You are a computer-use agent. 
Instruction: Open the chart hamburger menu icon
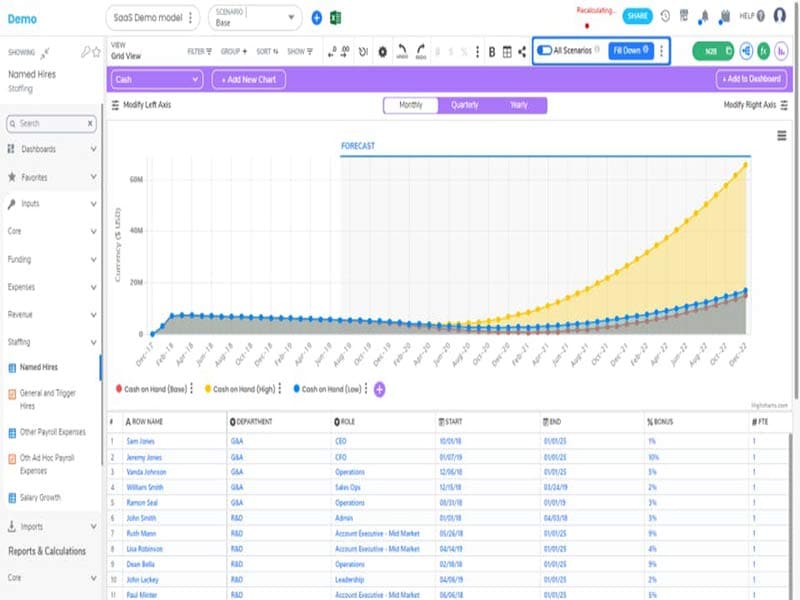781,136
